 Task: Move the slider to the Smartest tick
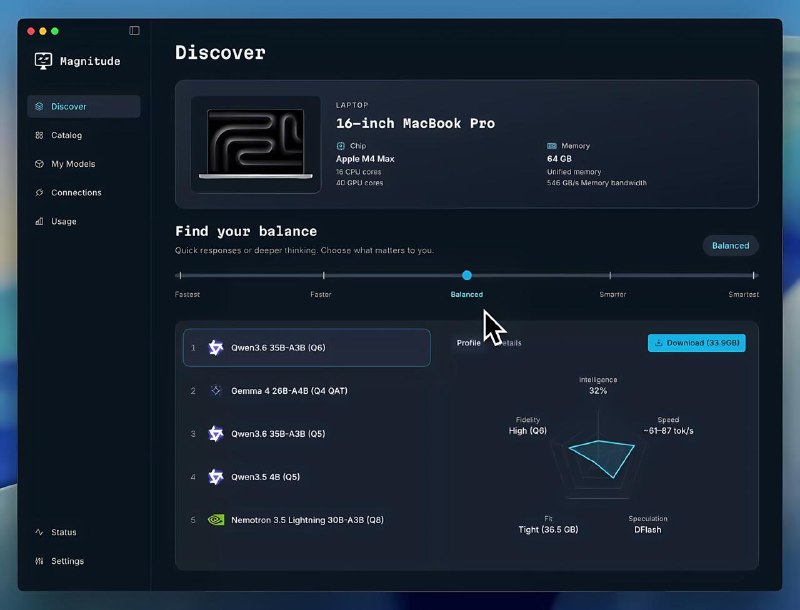pos(754,275)
